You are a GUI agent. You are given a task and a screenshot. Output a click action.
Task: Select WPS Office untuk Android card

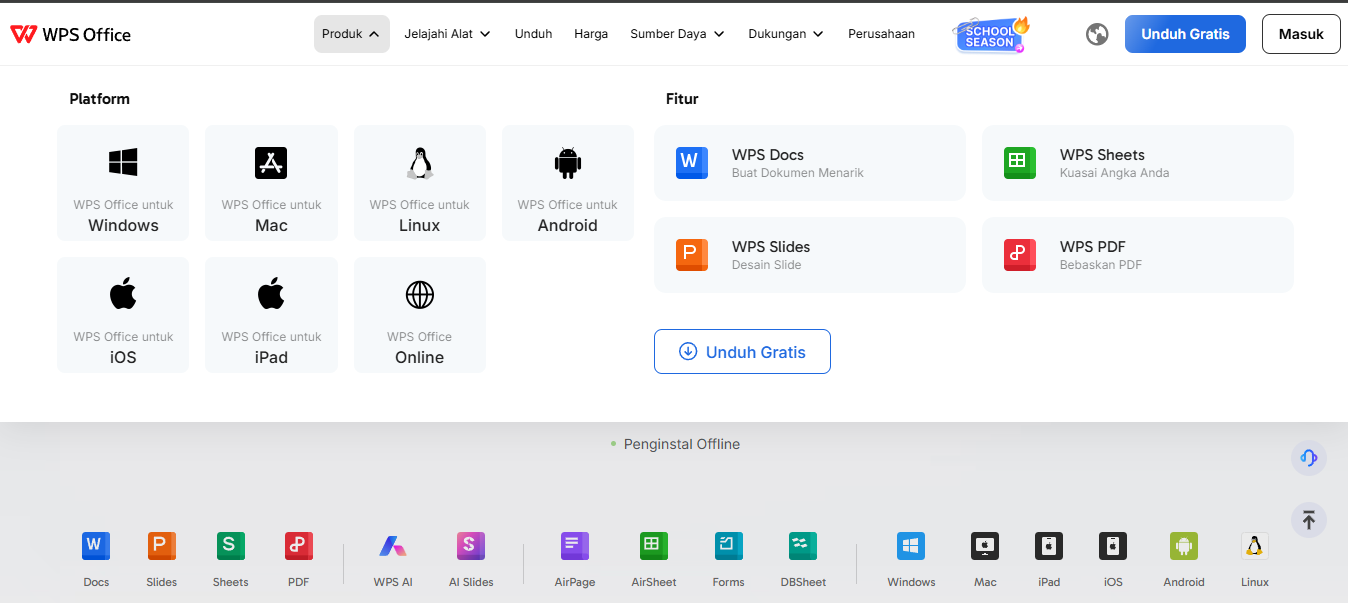pos(568,183)
